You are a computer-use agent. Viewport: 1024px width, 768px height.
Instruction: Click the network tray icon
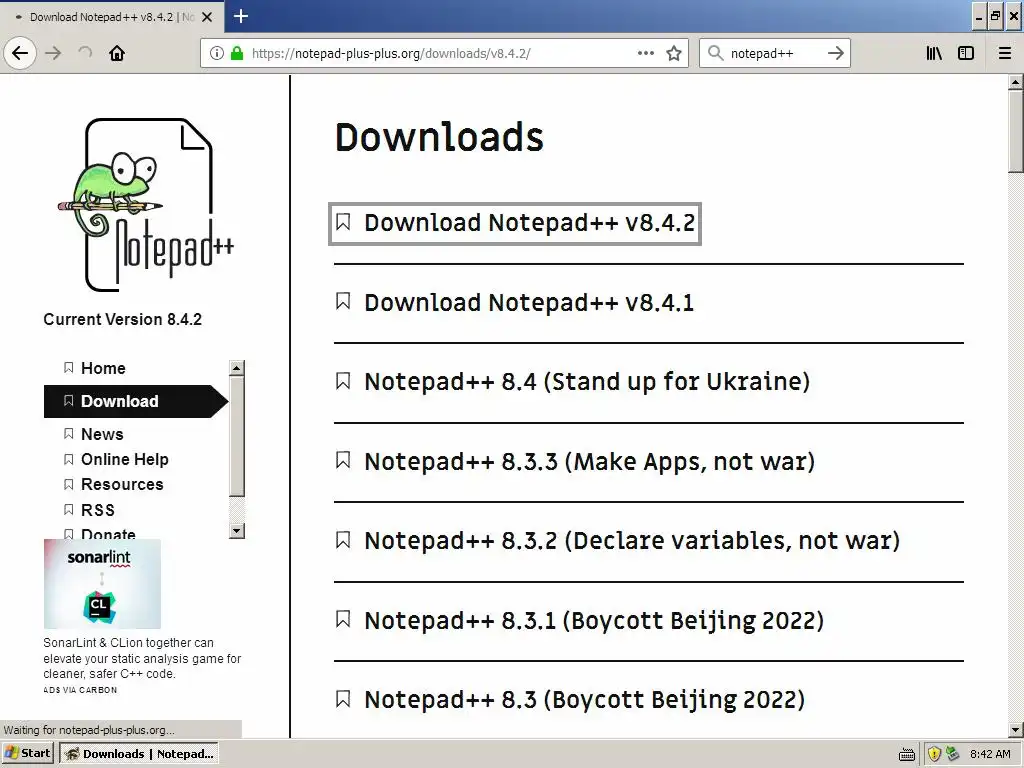952,754
